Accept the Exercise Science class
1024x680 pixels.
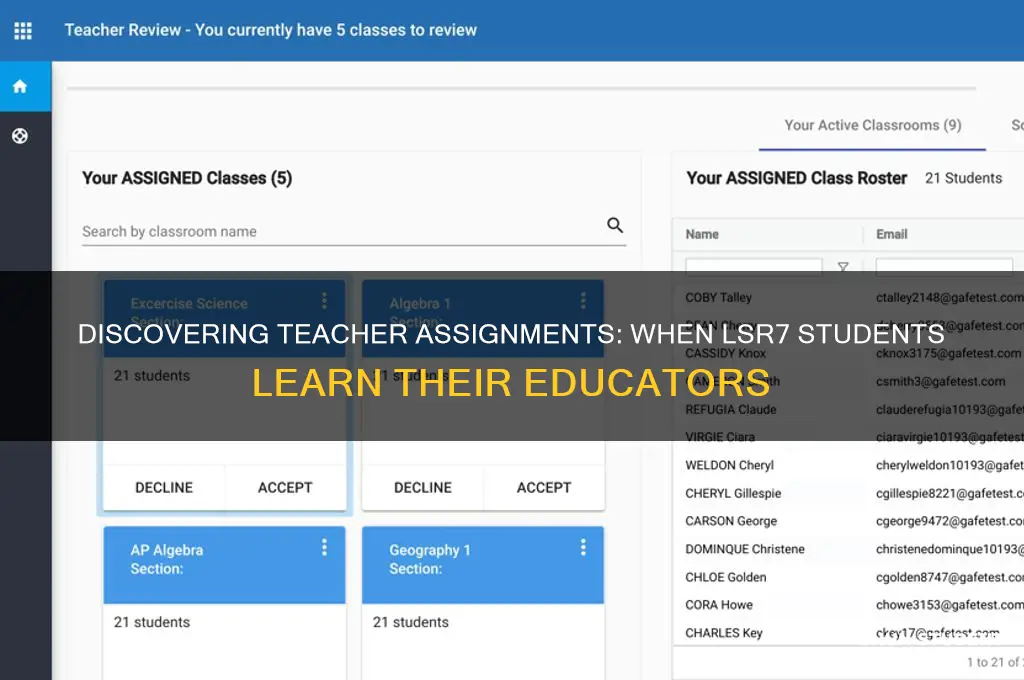285,487
